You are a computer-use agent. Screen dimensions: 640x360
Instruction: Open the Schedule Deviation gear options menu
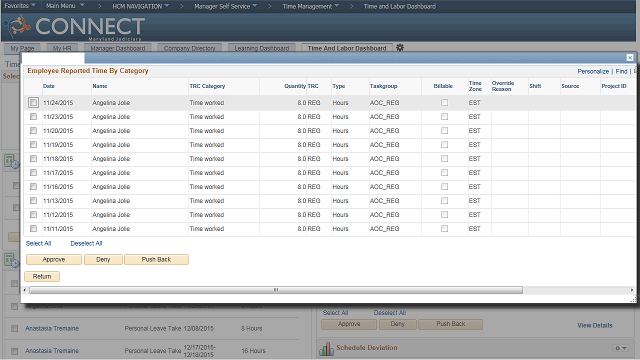(620, 348)
